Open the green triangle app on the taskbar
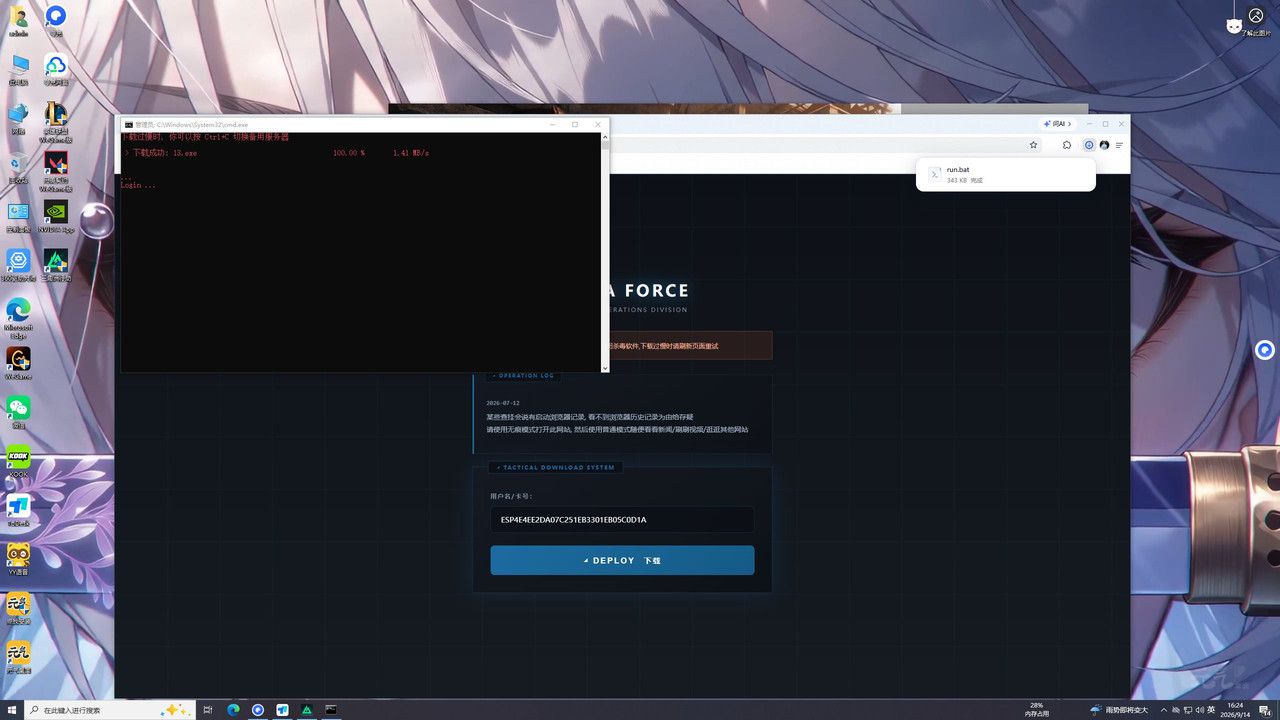This screenshot has height=720, width=1280. (x=307, y=710)
